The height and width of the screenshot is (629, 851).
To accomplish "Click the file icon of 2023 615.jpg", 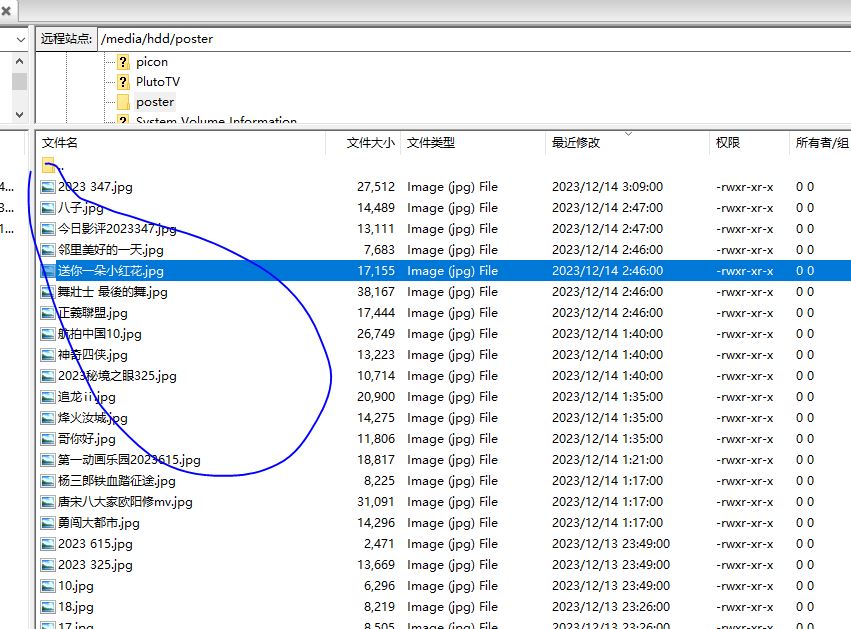I will (48, 544).
